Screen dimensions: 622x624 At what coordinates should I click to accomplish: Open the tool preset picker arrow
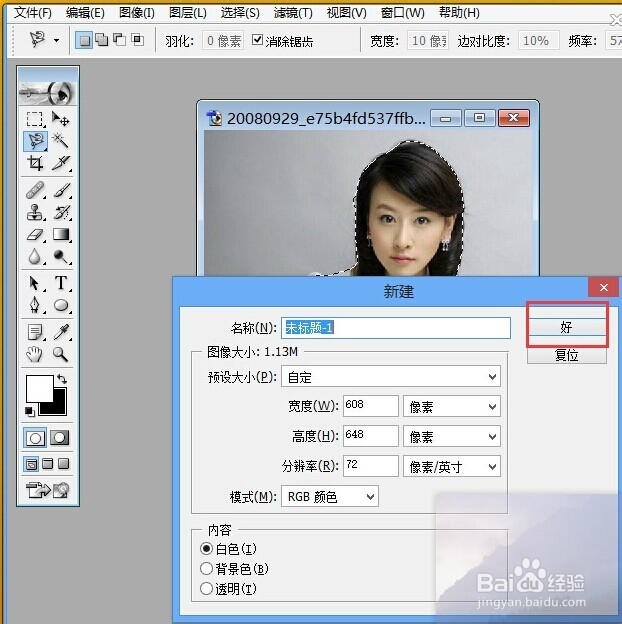coord(57,40)
